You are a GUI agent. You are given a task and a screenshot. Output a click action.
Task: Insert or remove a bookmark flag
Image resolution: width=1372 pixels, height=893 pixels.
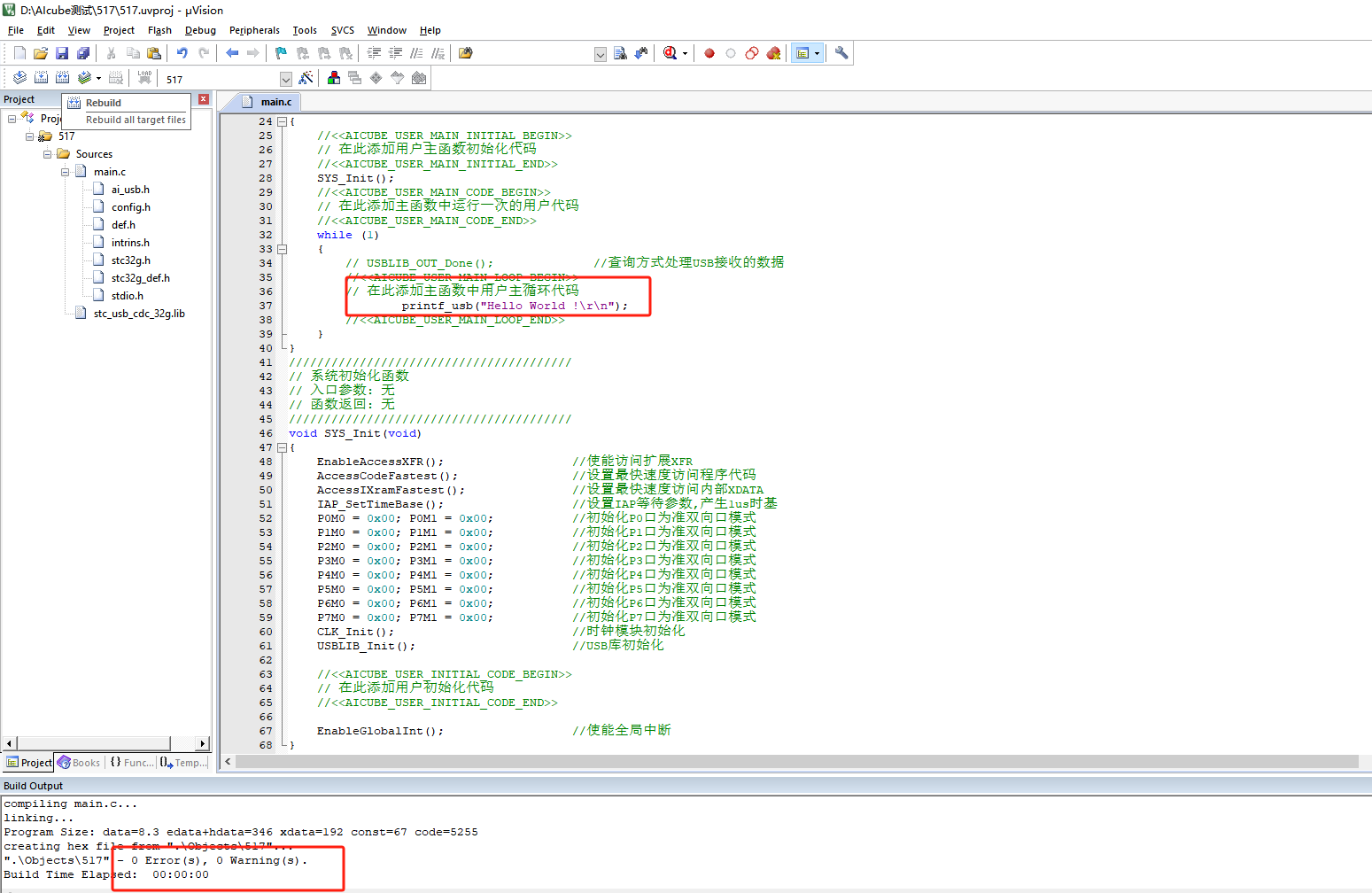282,53
